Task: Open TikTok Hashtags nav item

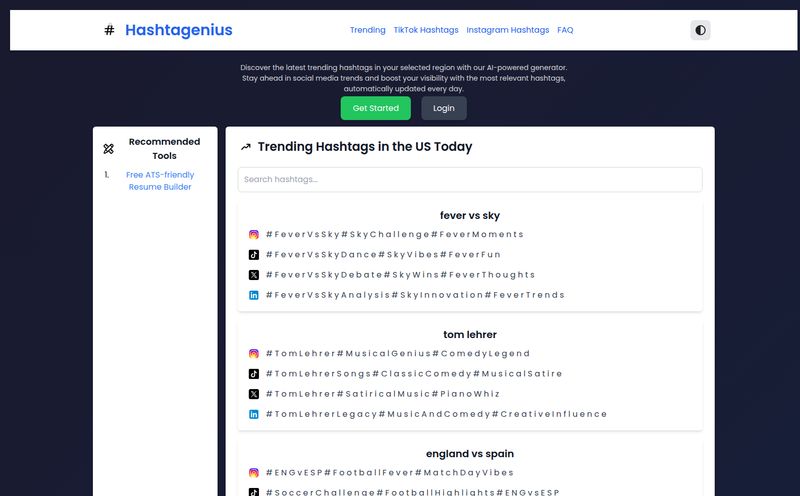Action: pyautogui.click(x=426, y=30)
